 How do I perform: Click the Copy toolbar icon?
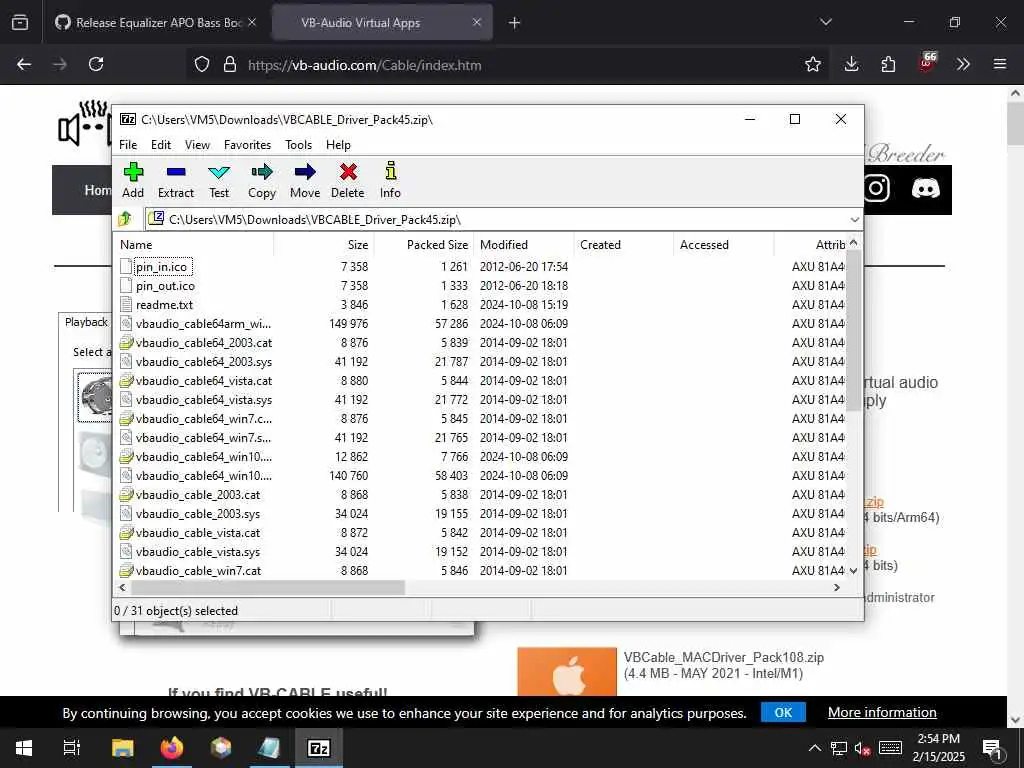click(262, 180)
